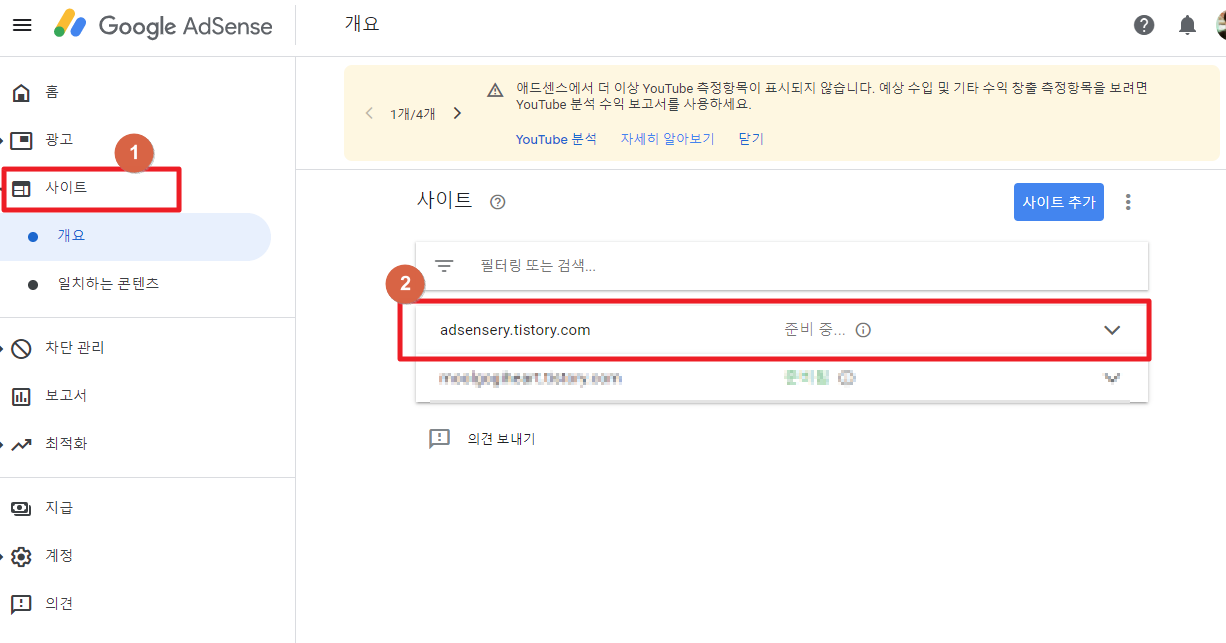This screenshot has width=1226, height=643.
Task: Click the 계정 gear icon
Action: [21, 556]
